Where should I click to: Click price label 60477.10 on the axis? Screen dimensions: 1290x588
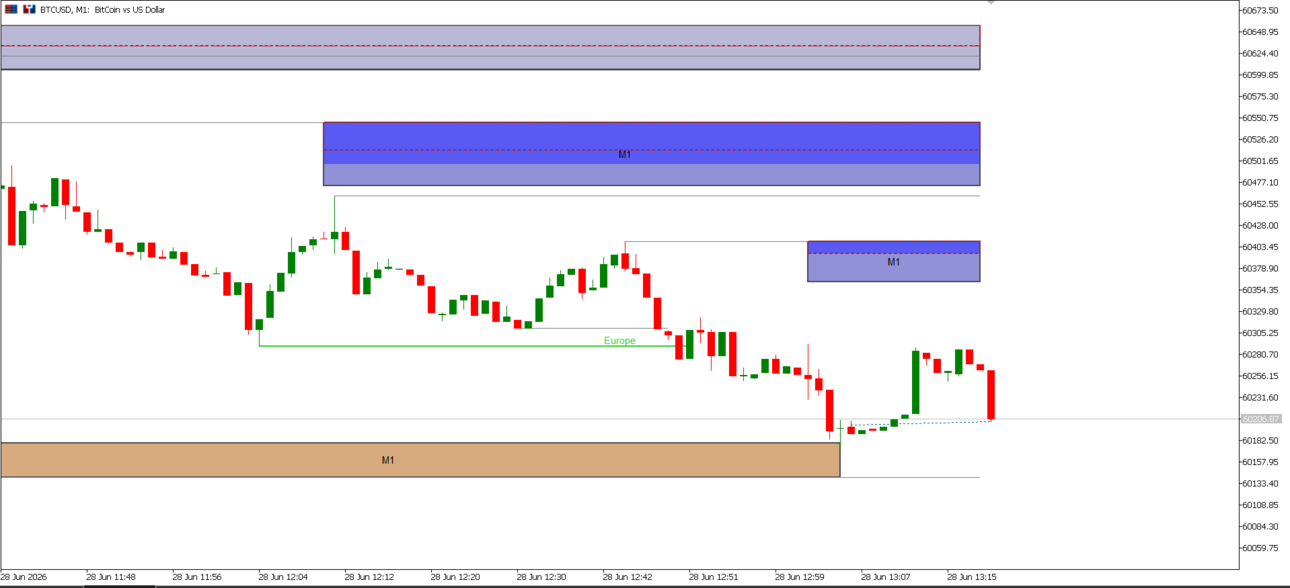coord(1260,182)
